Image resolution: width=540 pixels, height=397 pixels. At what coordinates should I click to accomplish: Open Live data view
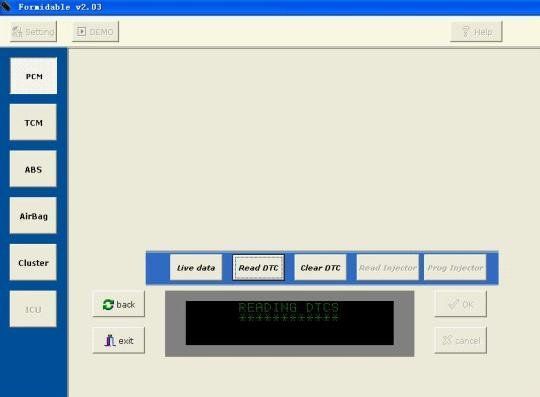(196, 268)
